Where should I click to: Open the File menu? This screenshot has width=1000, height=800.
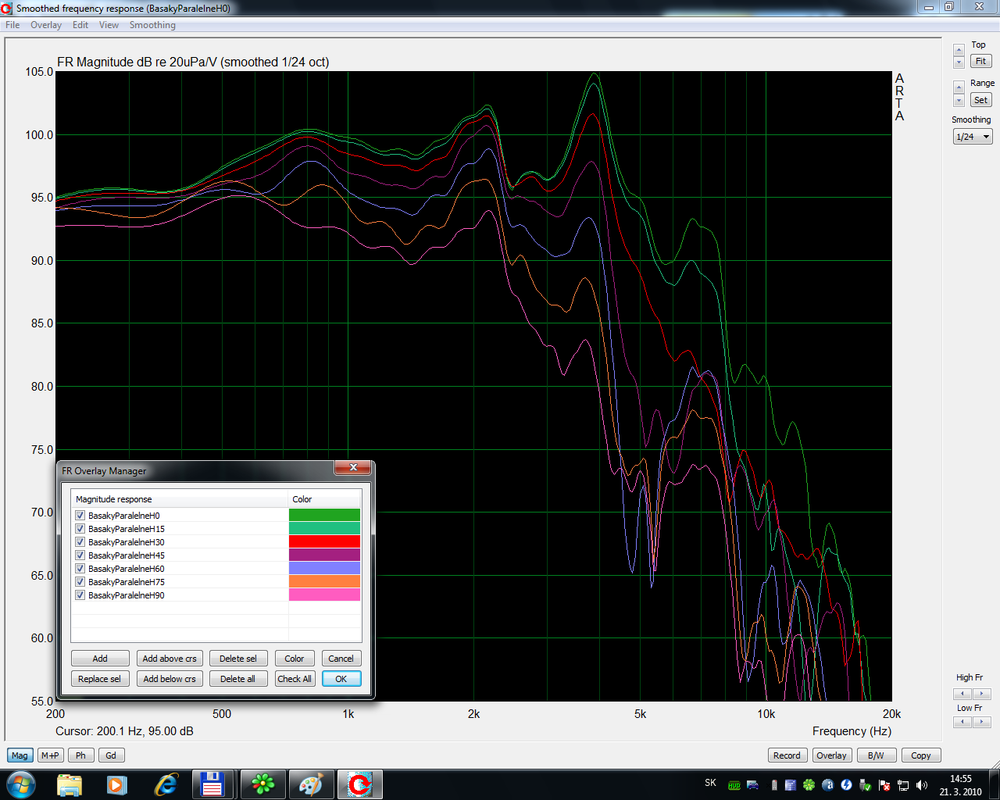[x=13, y=25]
